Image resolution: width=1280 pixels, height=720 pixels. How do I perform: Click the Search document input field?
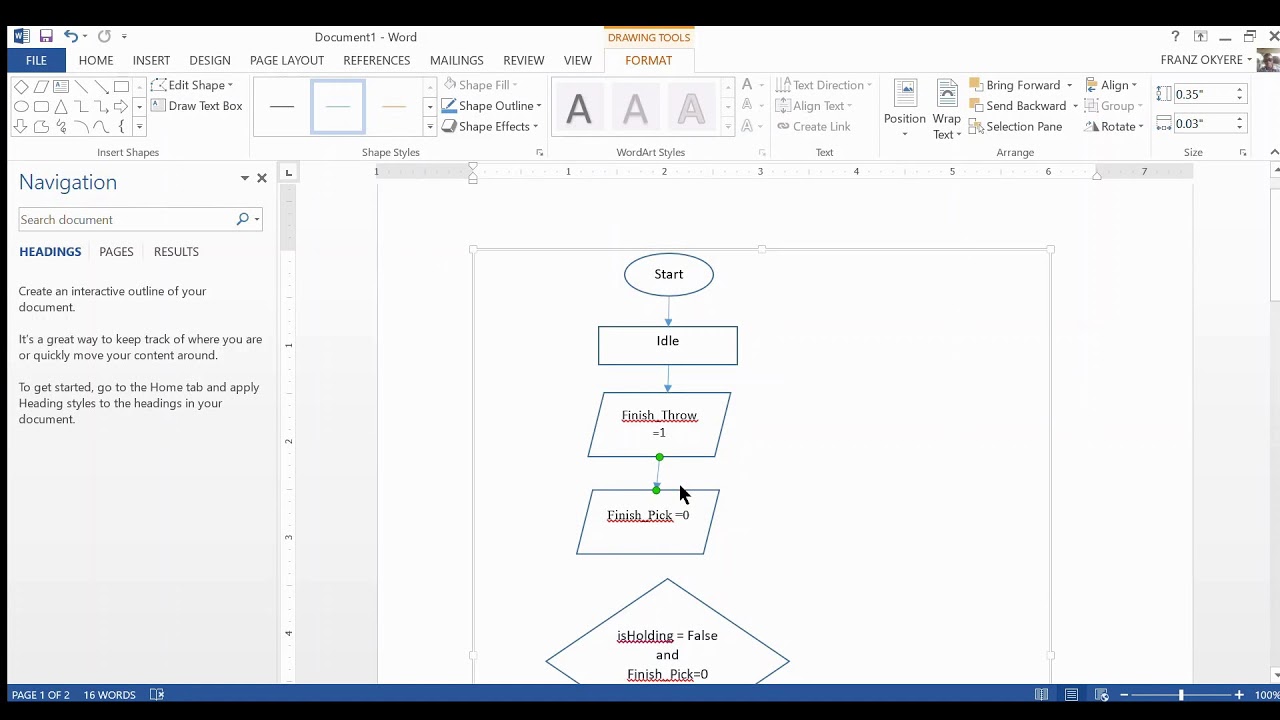[127, 219]
